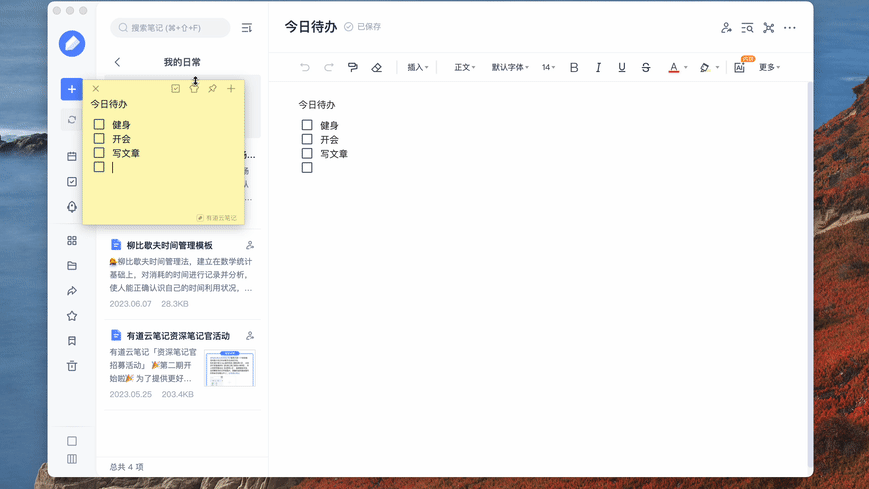Toggle underline formatting
This screenshot has width=869, height=489.
pyautogui.click(x=622, y=67)
